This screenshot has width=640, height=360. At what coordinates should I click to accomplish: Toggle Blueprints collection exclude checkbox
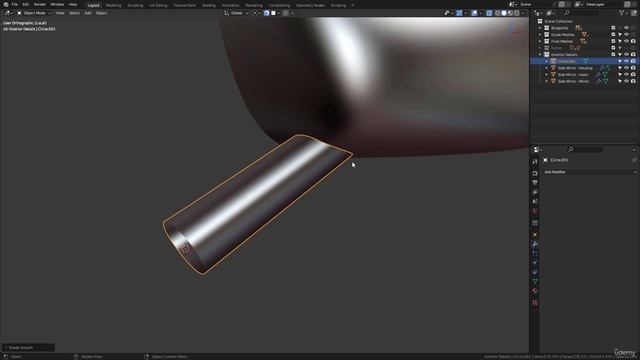[x=613, y=28]
